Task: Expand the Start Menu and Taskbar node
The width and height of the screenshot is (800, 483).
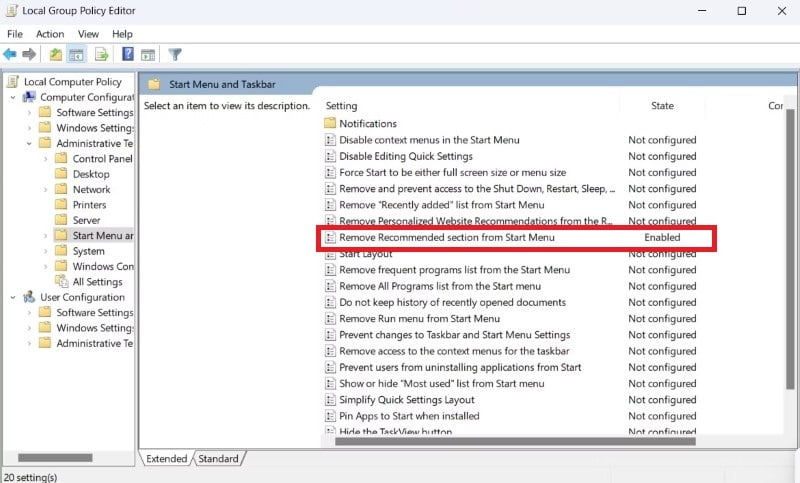Action: [45, 236]
